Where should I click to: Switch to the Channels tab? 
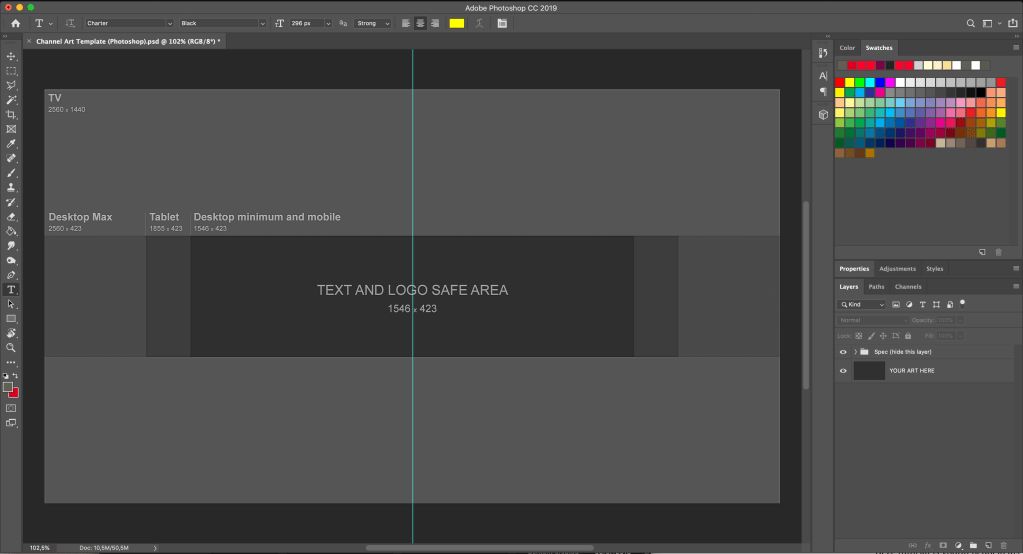coord(908,287)
